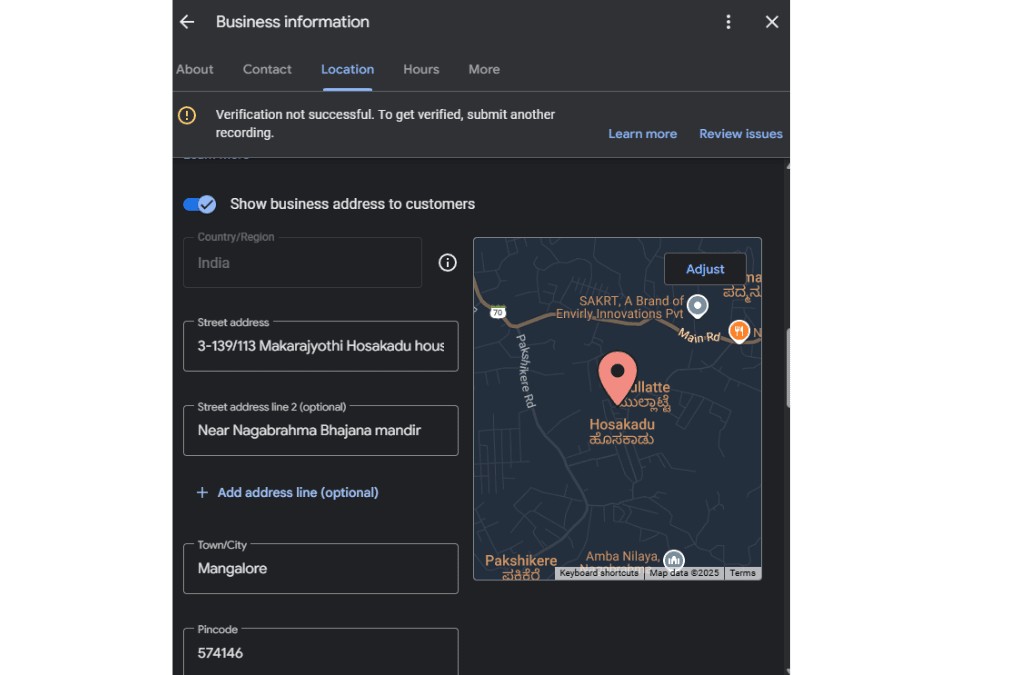Open the Hours tab
The image size is (1024, 675).
420,69
